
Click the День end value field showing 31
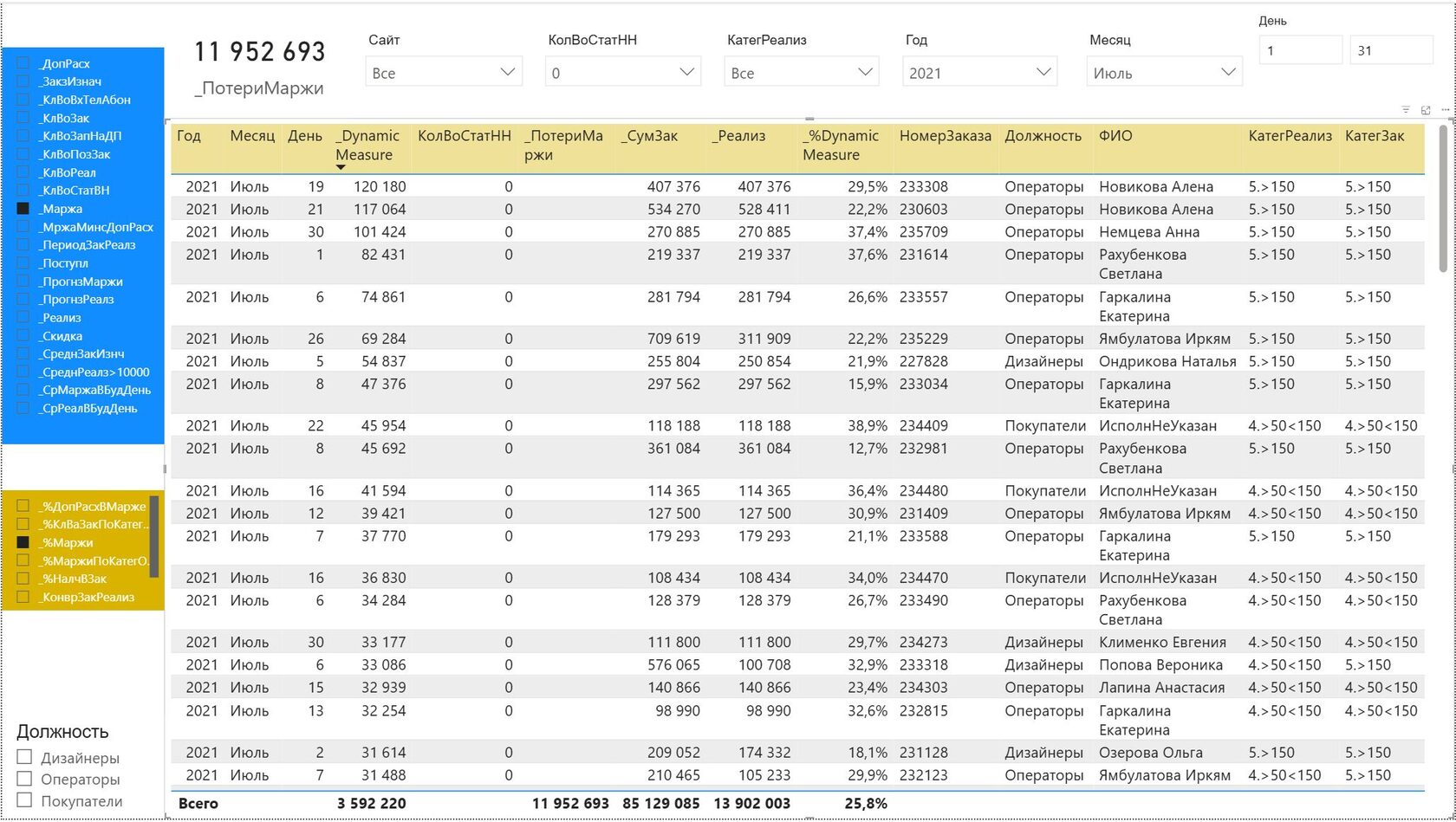pos(1391,50)
